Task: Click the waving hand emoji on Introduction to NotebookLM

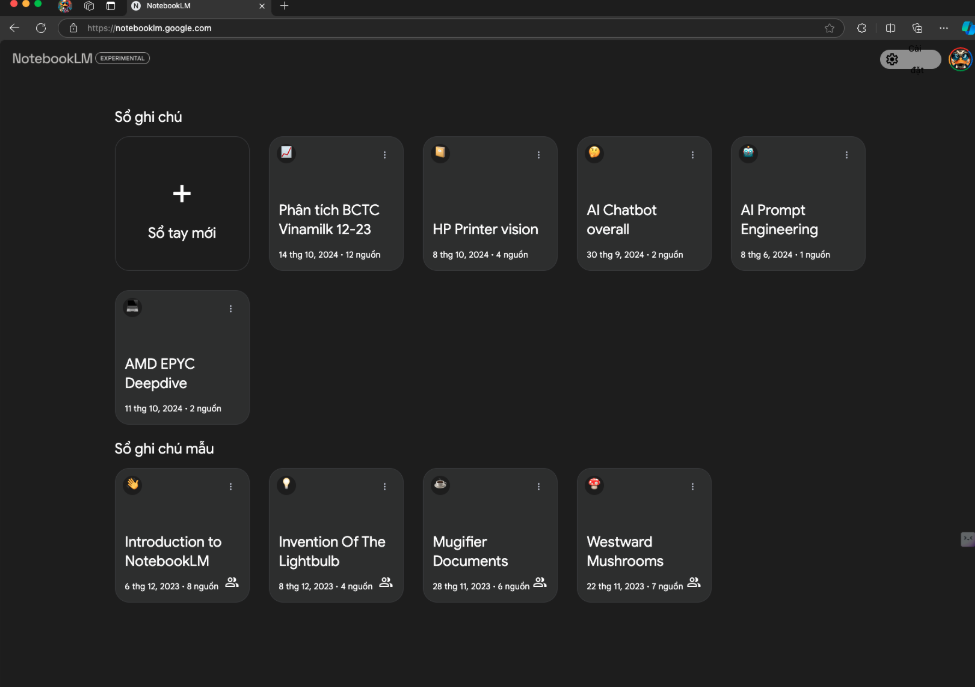Action: pyautogui.click(x=132, y=484)
